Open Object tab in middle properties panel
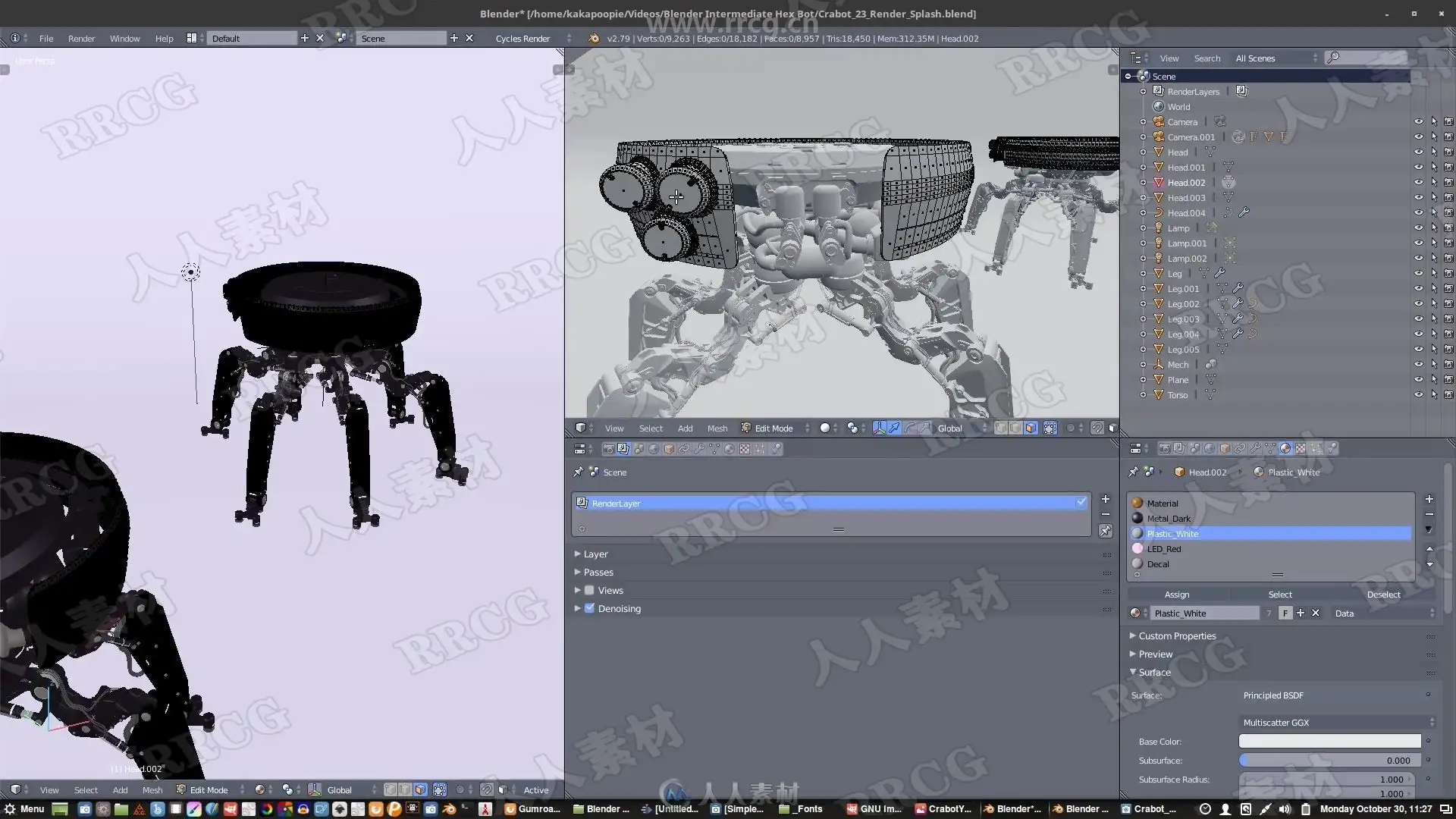 (669, 449)
